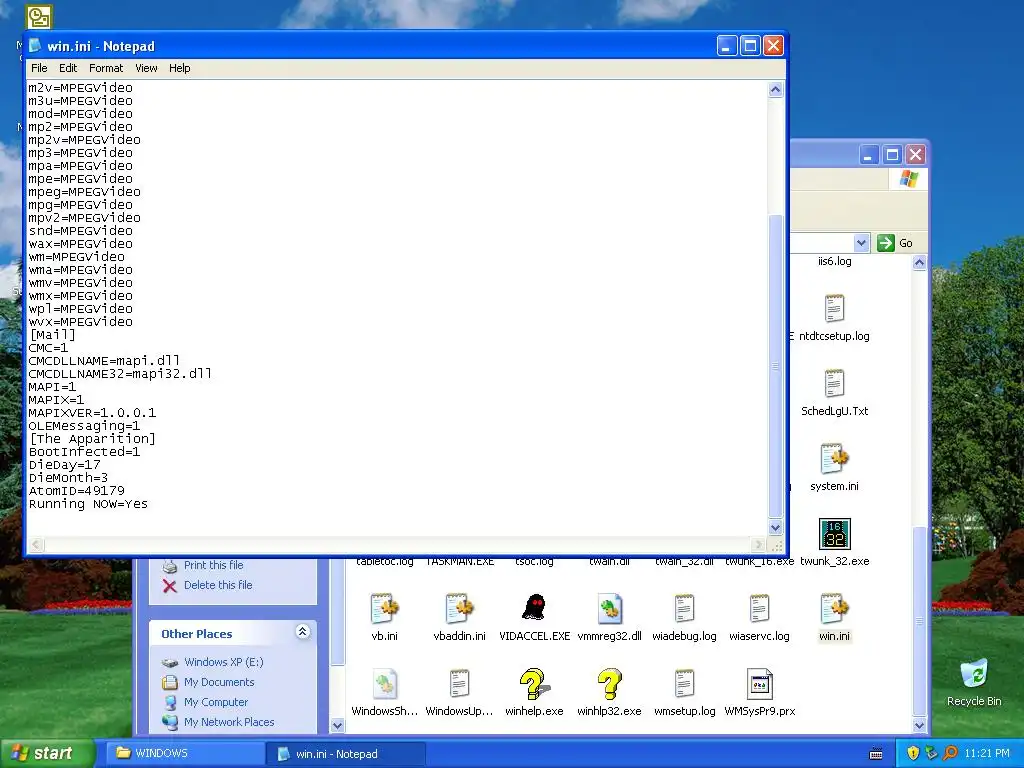
Task: Click the Print this file link
Action: 213,566
